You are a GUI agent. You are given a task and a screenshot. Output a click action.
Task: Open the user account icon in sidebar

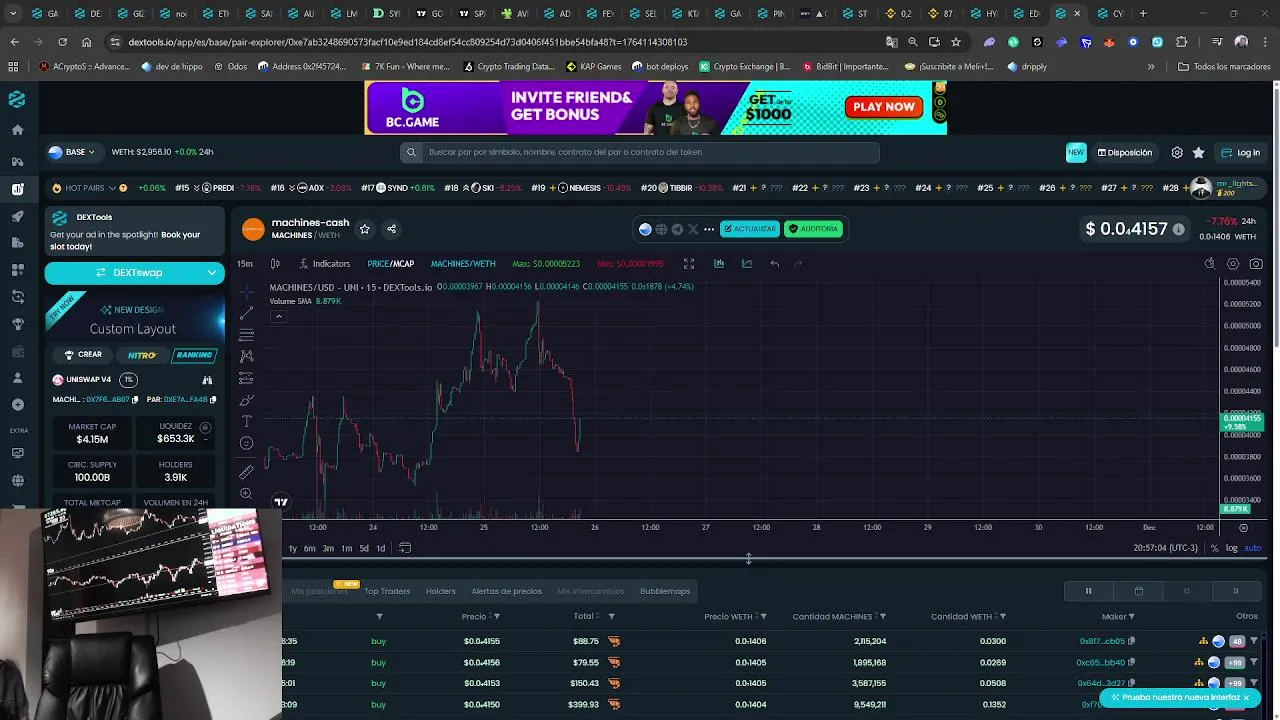click(17, 378)
